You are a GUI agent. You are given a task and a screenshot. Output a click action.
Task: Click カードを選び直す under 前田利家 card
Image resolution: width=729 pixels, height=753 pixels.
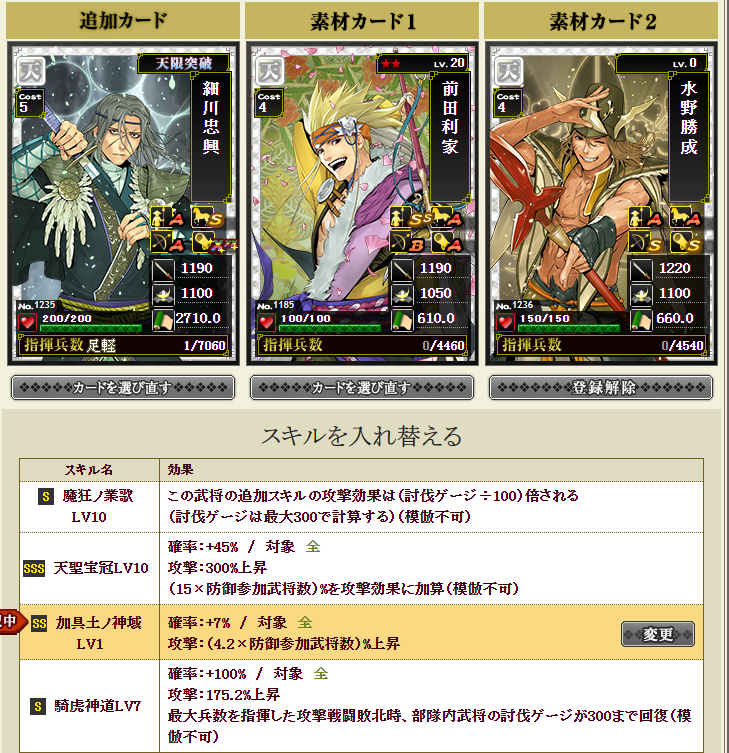(x=362, y=388)
